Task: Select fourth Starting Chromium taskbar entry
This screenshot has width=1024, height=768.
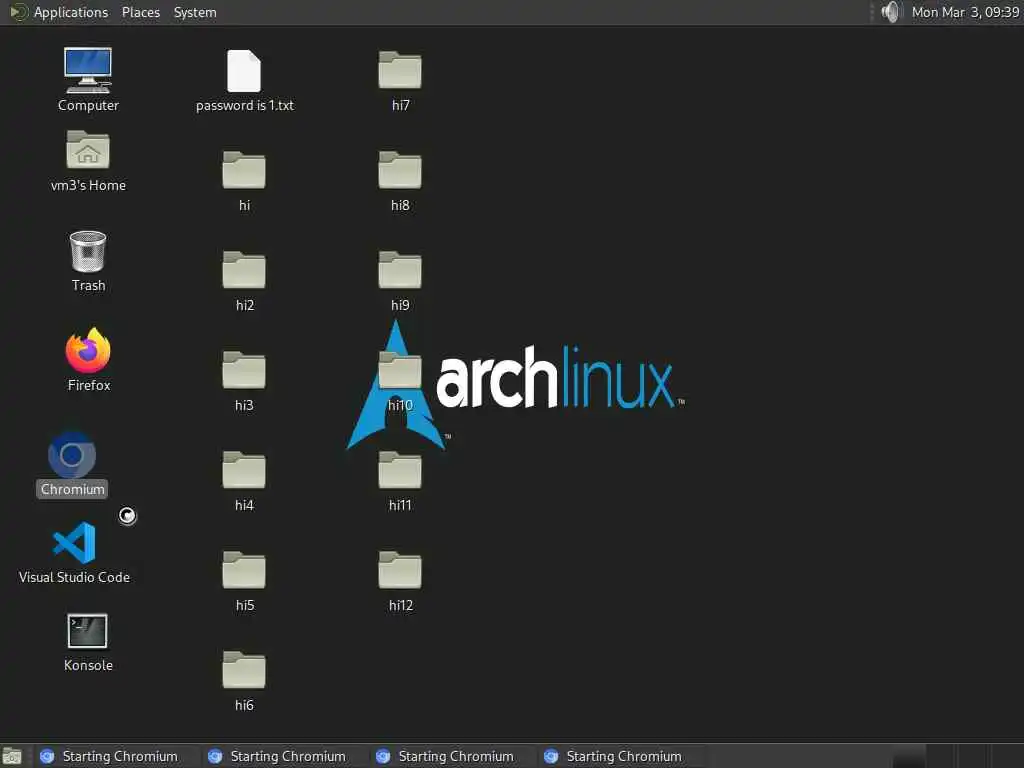Action: 618,756
